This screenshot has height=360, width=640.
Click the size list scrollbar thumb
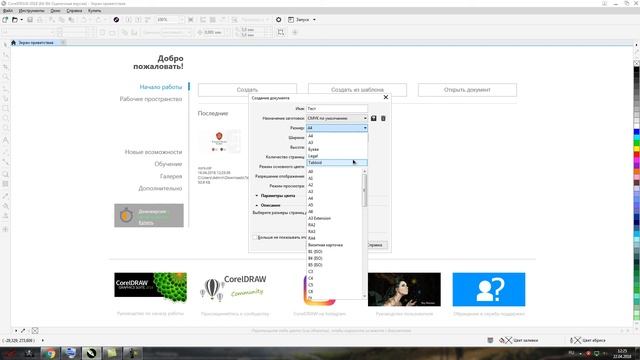(x=364, y=190)
